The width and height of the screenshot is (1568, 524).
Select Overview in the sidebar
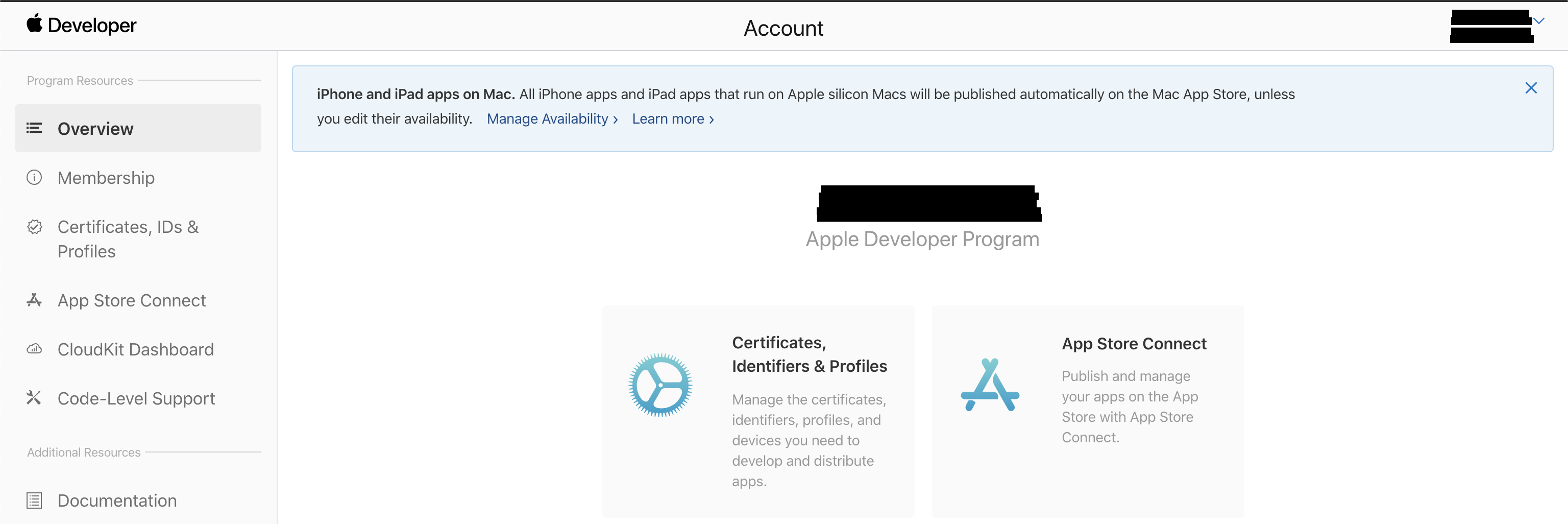click(138, 128)
